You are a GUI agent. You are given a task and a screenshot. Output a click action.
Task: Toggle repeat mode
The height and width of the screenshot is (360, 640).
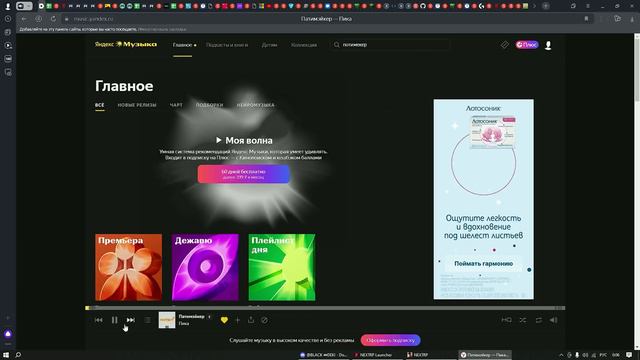pyautogui.click(x=539, y=320)
